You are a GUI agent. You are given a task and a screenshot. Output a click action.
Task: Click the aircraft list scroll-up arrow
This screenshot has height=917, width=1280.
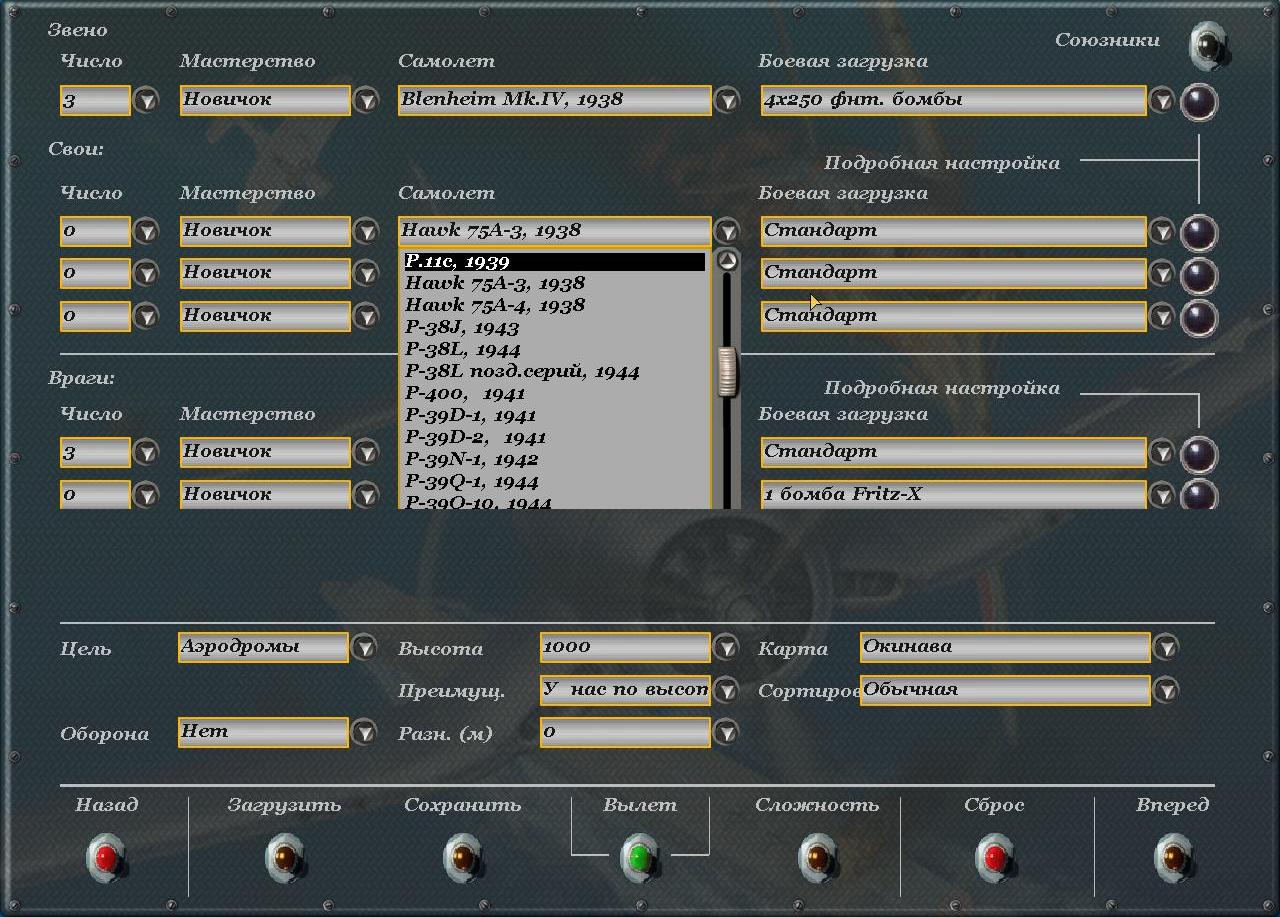coord(727,261)
